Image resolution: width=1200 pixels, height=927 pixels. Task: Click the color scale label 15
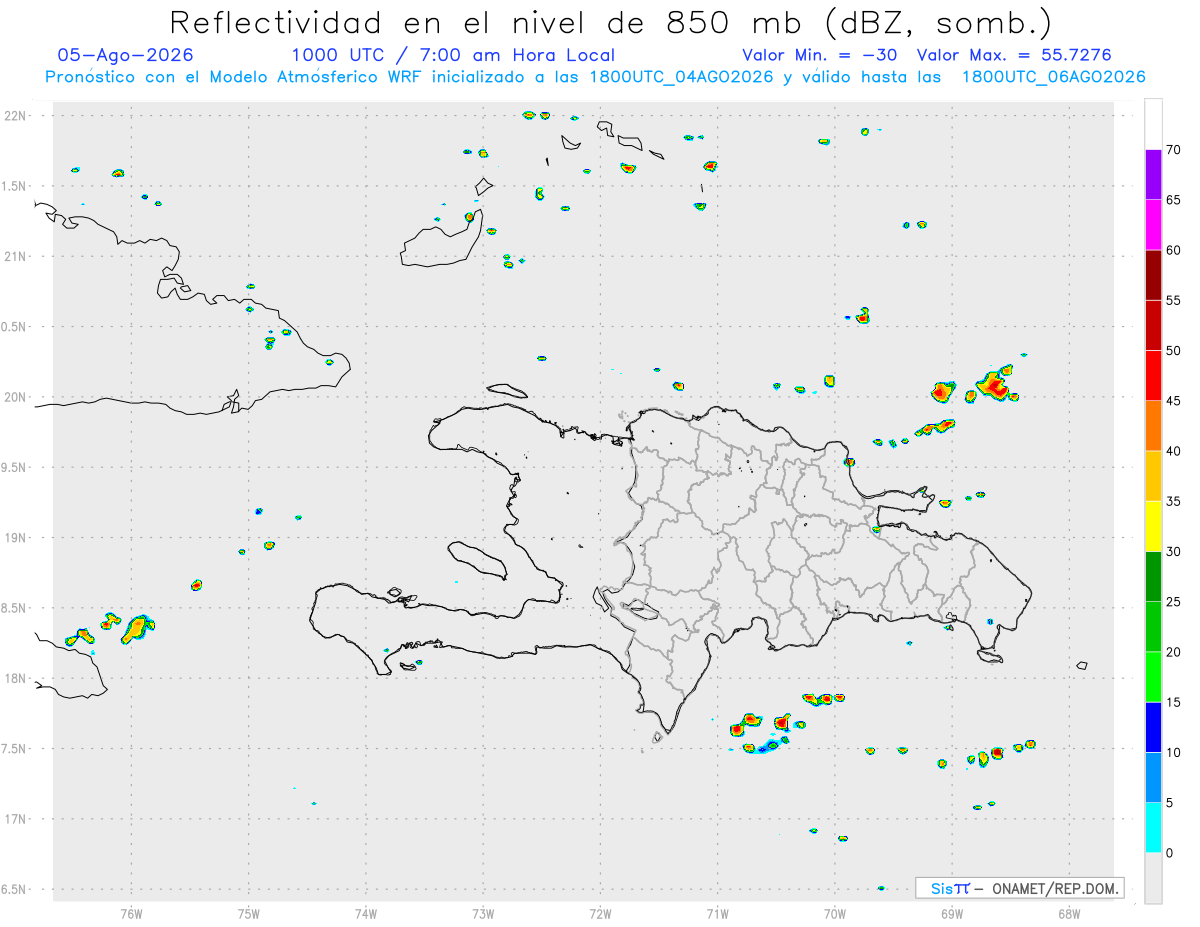pyautogui.click(x=1173, y=702)
